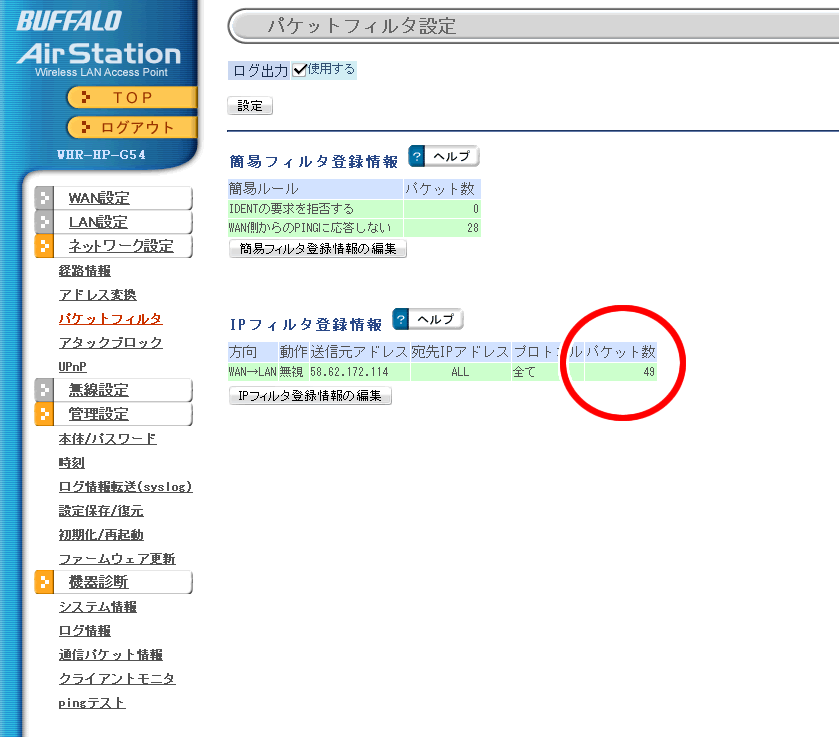This screenshot has width=839, height=737.
Task: Select the パケットフィルタ link
Action: 110,319
